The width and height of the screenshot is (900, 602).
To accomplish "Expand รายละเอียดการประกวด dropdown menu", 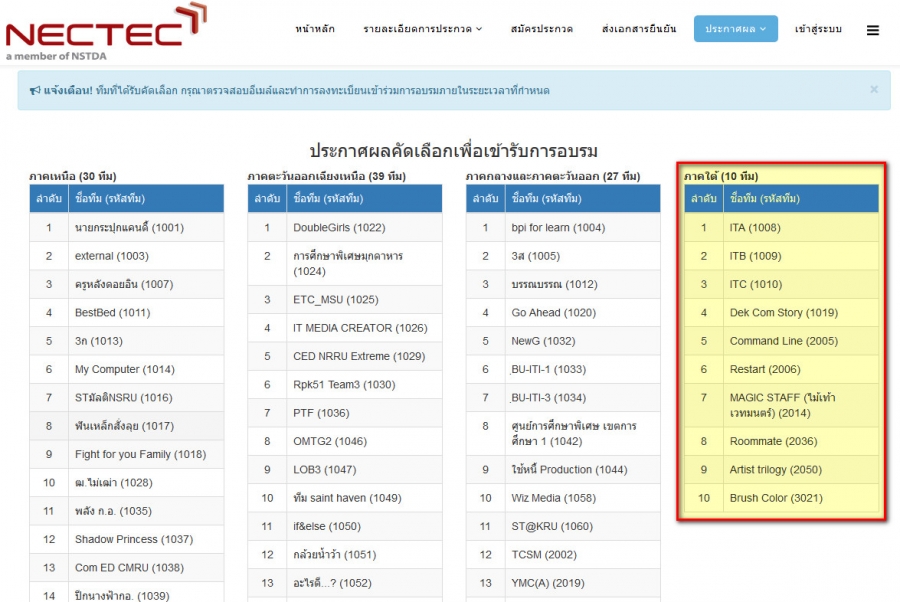I will (422, 29).
